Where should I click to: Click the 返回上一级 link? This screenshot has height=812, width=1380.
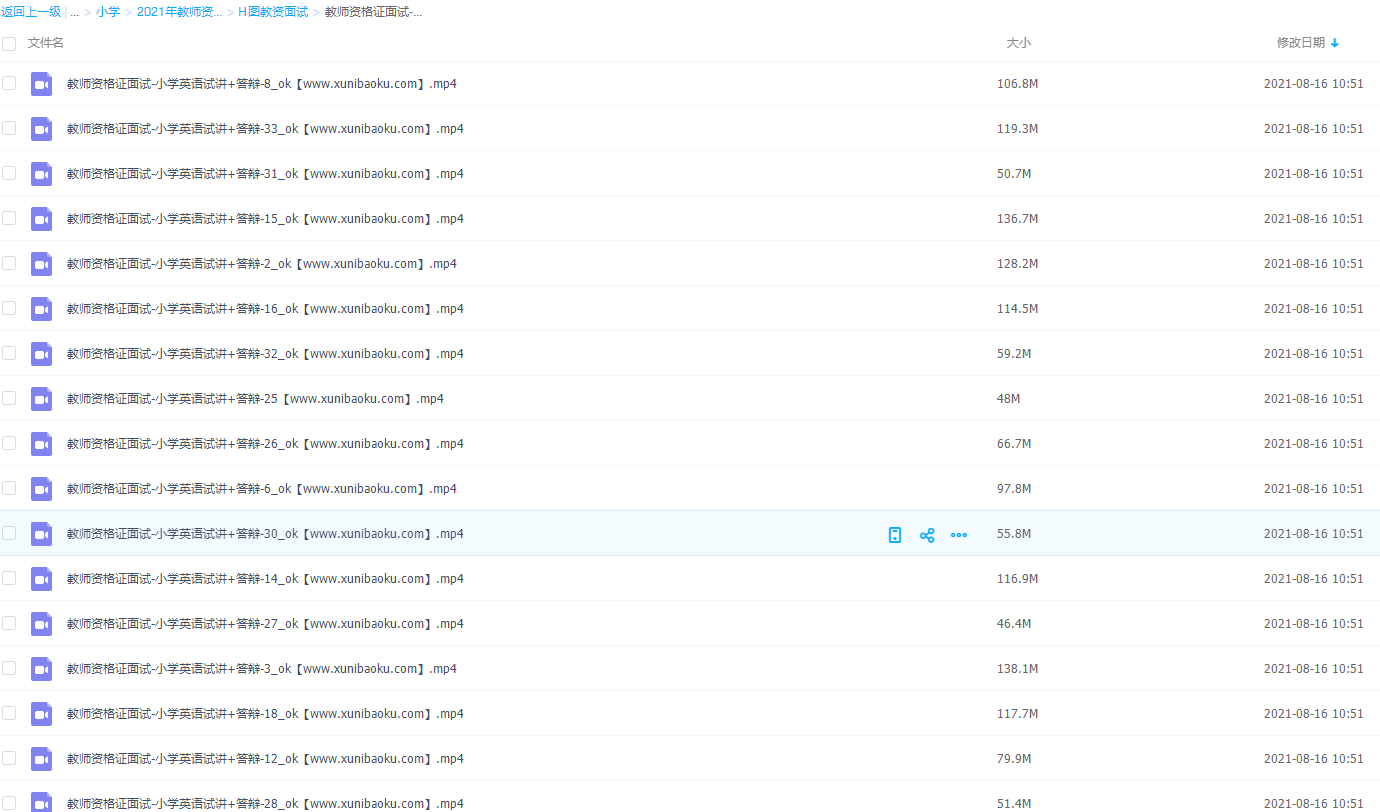31,12
